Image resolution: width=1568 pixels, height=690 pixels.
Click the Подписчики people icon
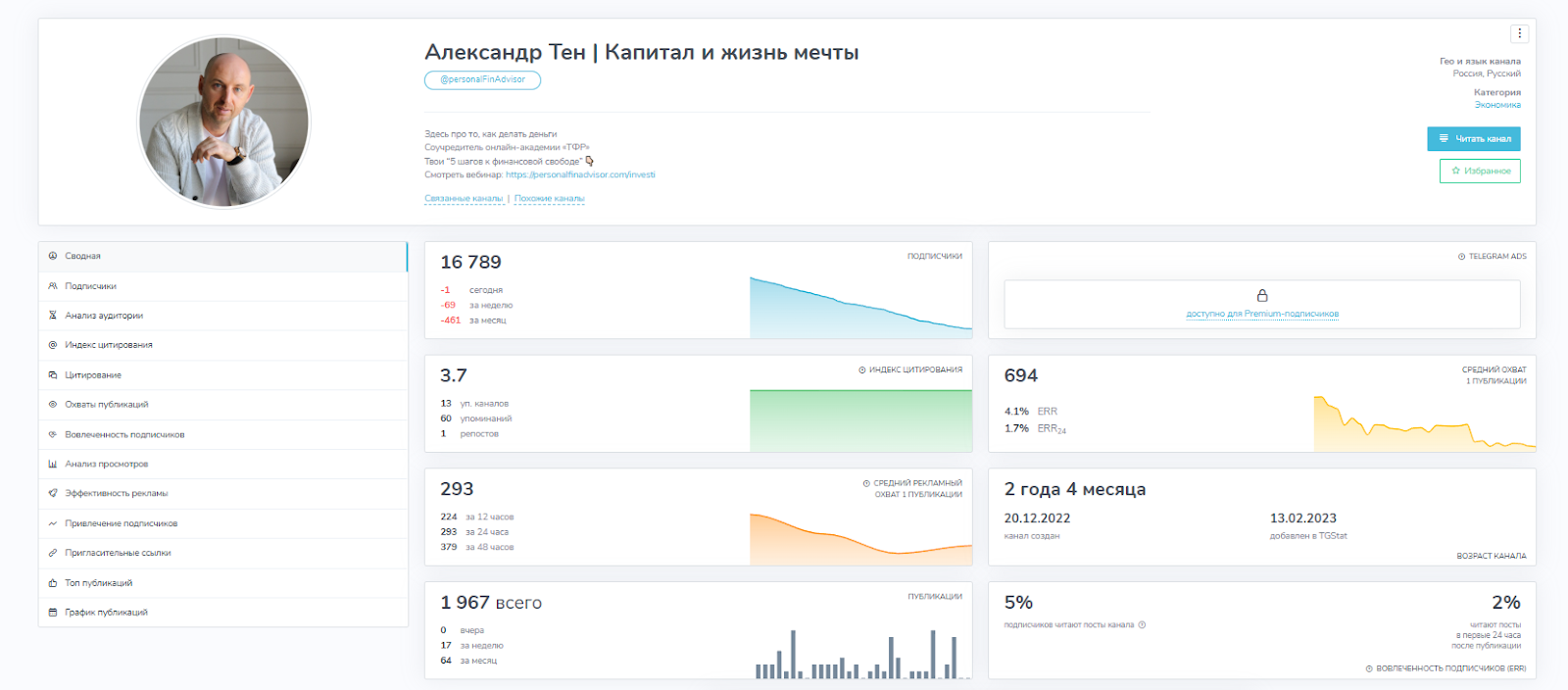click(x=53, y=286)
